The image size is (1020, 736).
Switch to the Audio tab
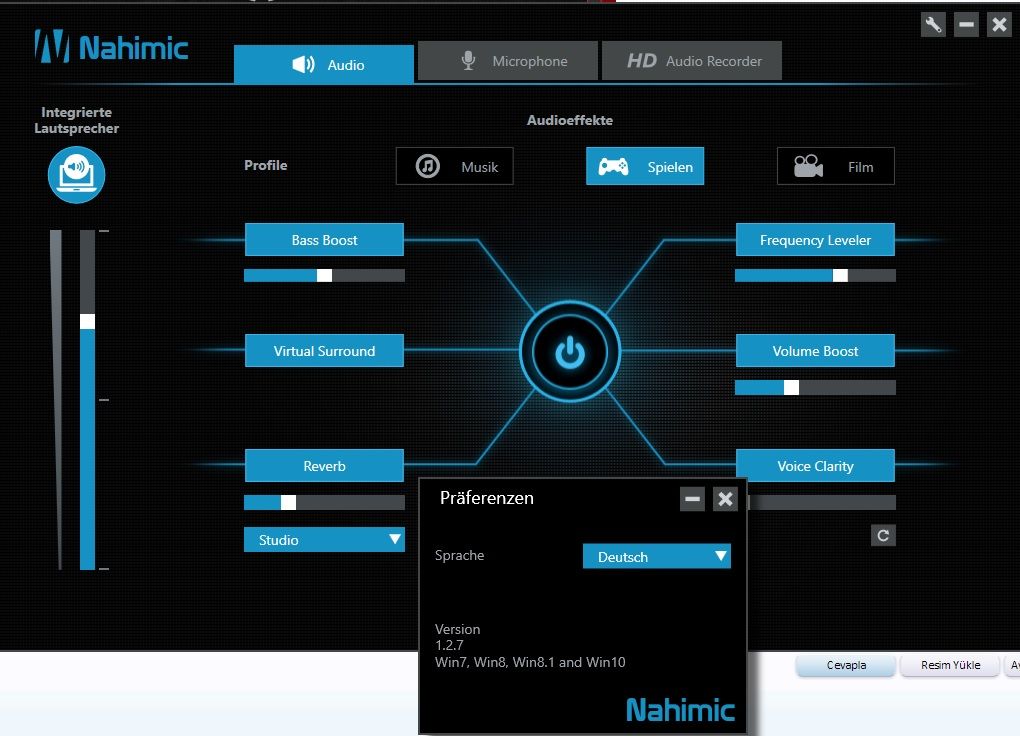[x=324, y=64]
